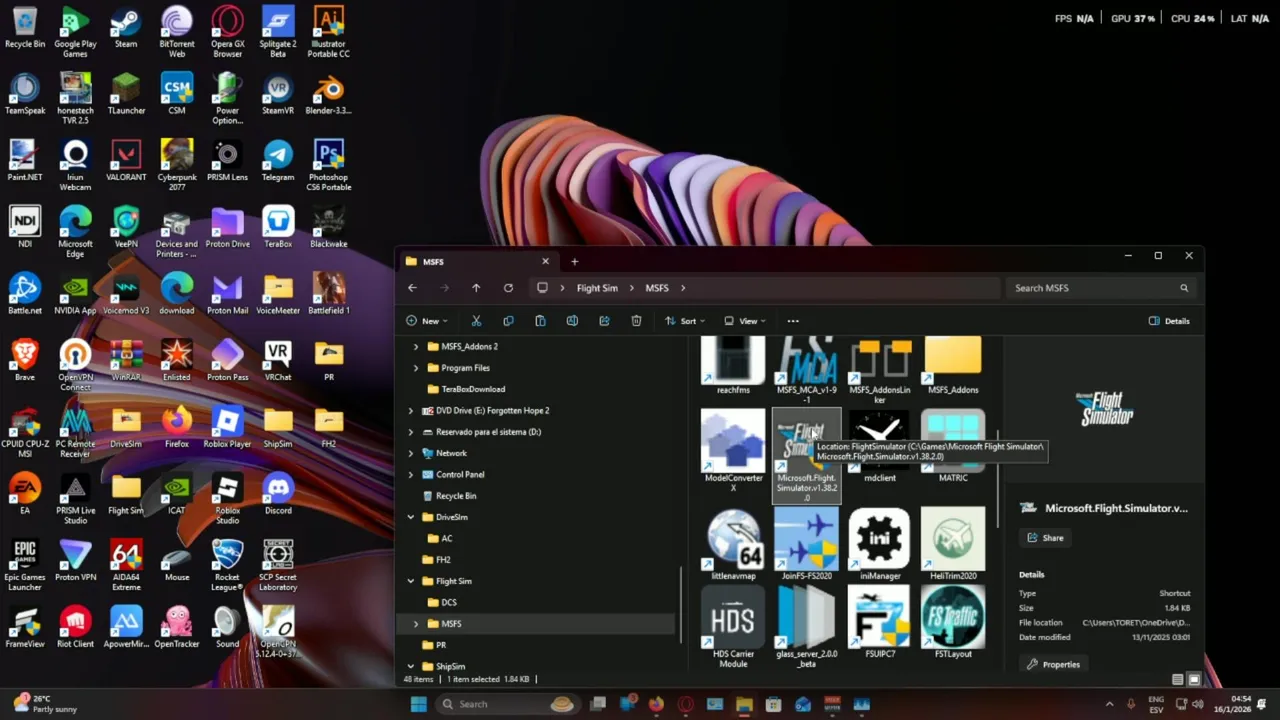The image size is (1280, 720).
Task: Close the MSFS Explorer tab
Action: coord(545,261)
